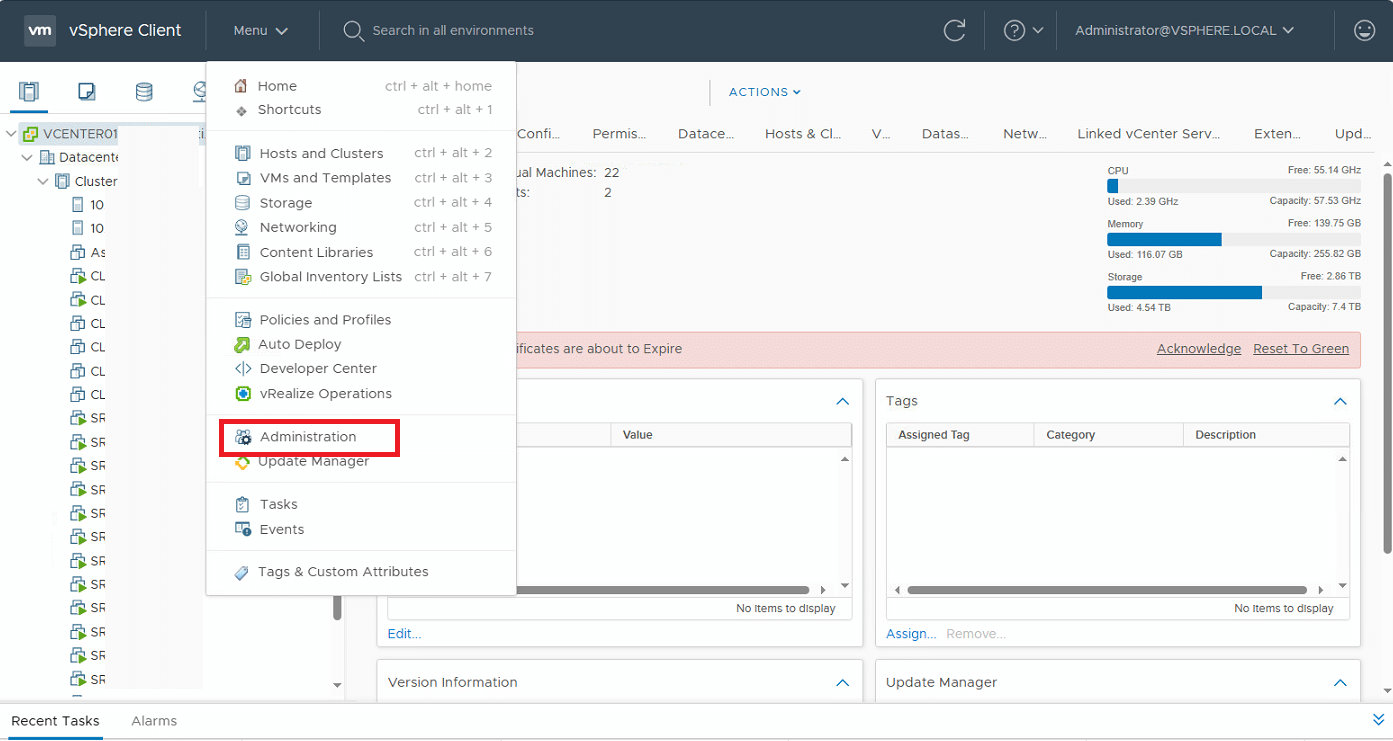1393x741 pixels.
Task: Click the Content Libraries menu icon
Action: (242, 252)
